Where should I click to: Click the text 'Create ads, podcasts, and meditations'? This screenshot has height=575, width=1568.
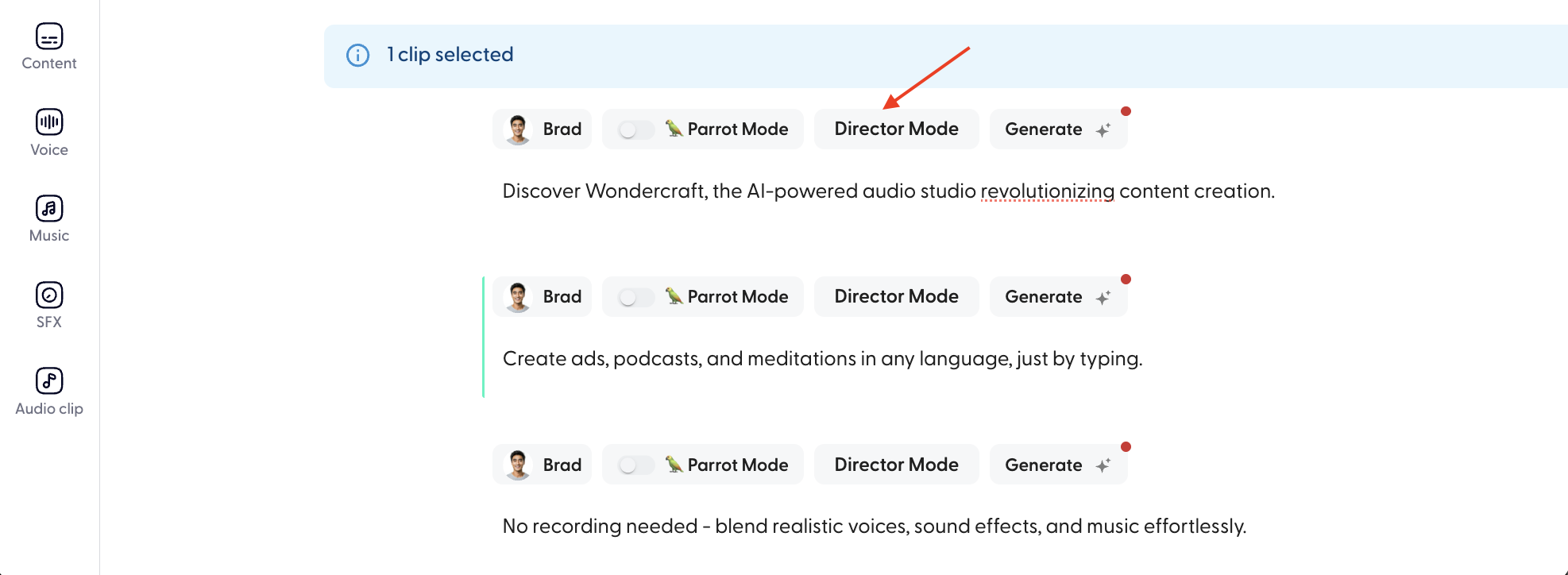(680, 359)
